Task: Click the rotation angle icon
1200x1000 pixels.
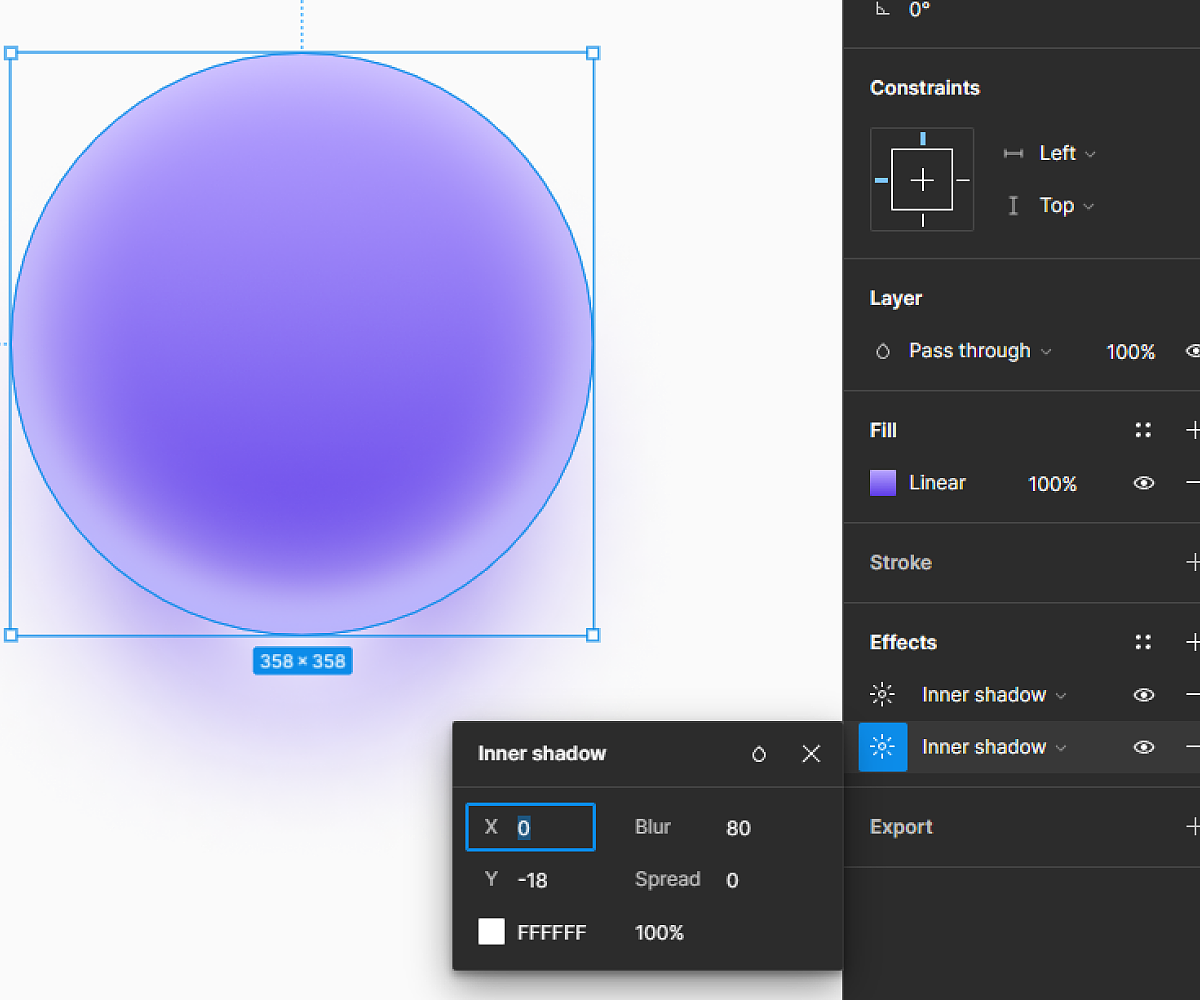Action: click(x=882, y=9)
